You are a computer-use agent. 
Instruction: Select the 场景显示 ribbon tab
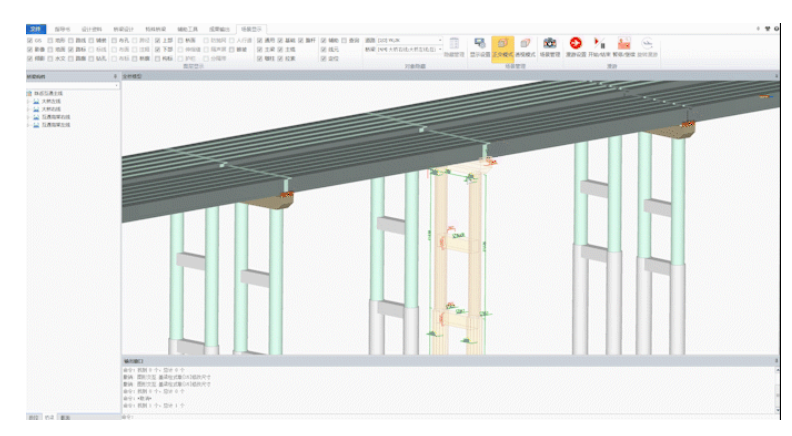tap(251, 29)
